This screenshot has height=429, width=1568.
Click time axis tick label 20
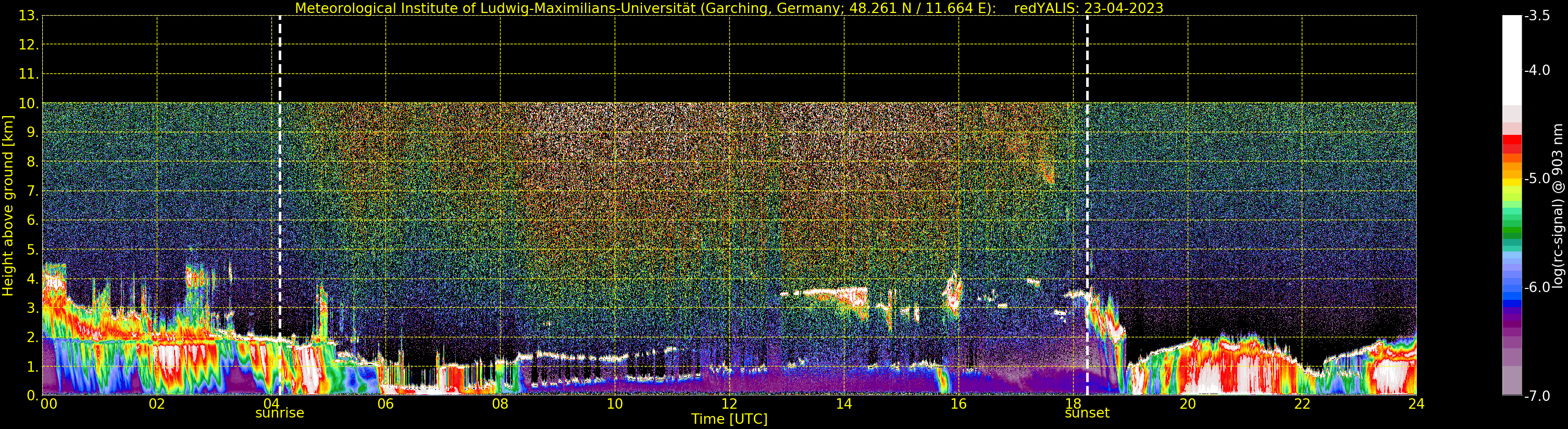pos(1188,404)
